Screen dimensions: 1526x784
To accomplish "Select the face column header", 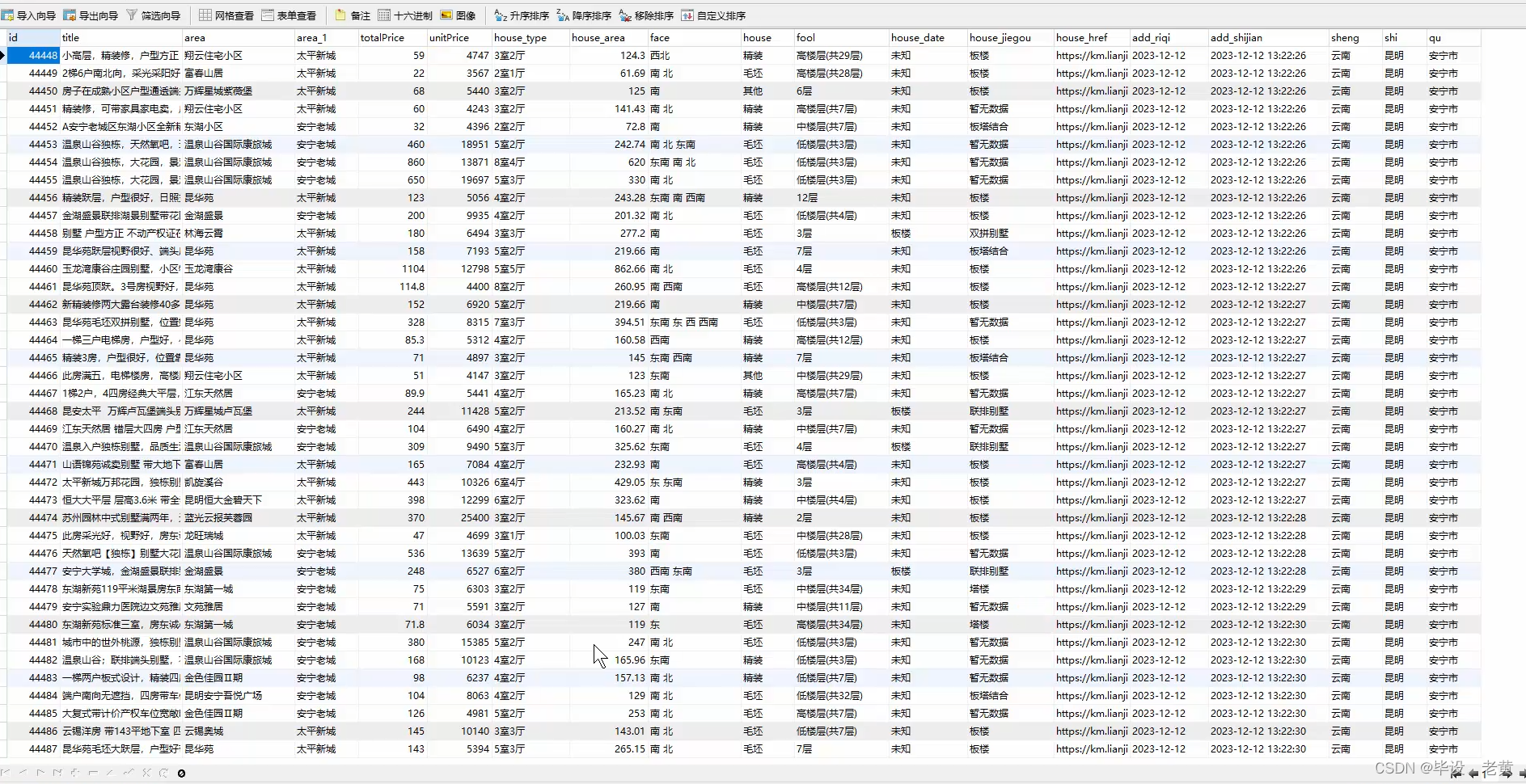I will point(695,37).
